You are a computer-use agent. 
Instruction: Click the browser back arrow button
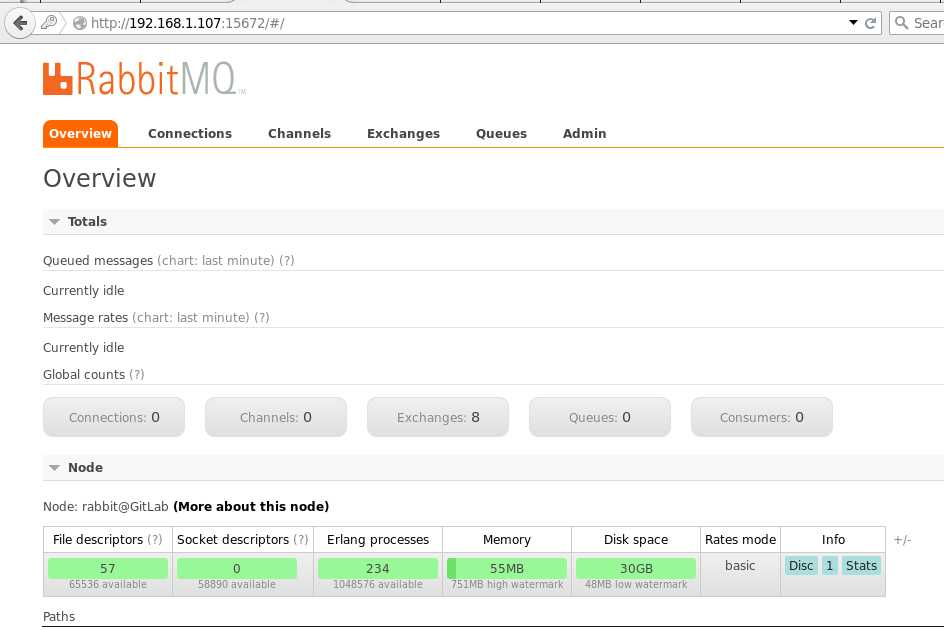point(20,23)
